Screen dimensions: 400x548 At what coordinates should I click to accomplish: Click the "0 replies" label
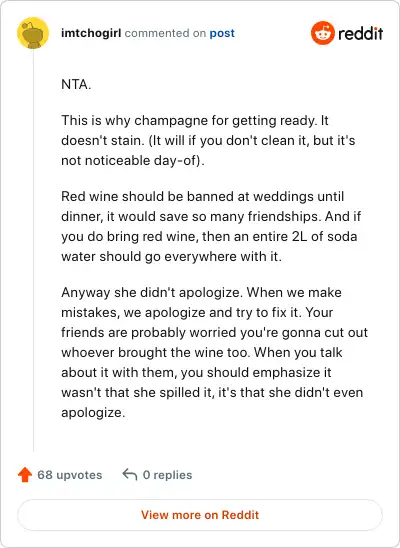[x=167, y=475]
